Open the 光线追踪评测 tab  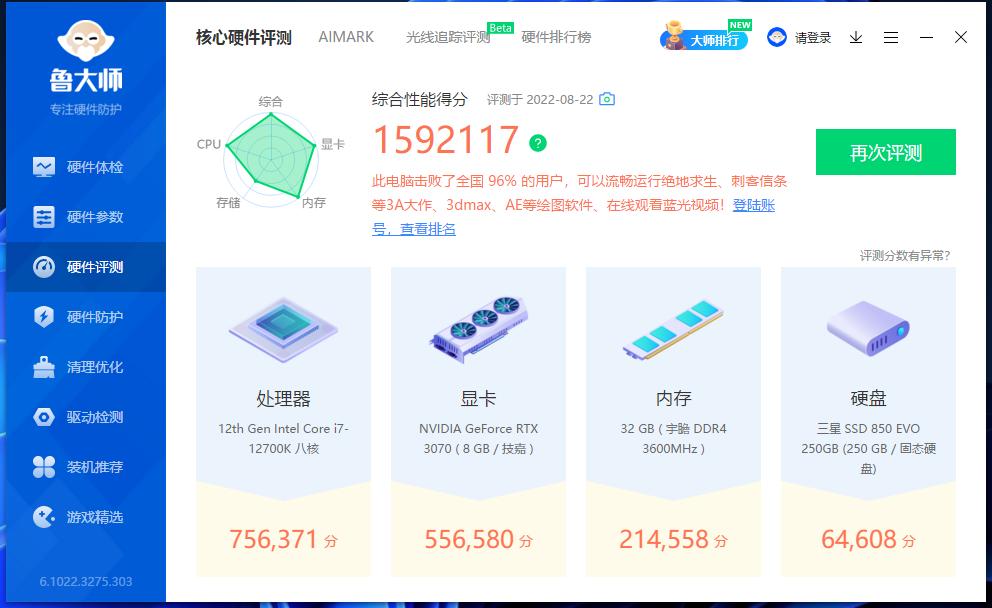[x=448, y=37]
